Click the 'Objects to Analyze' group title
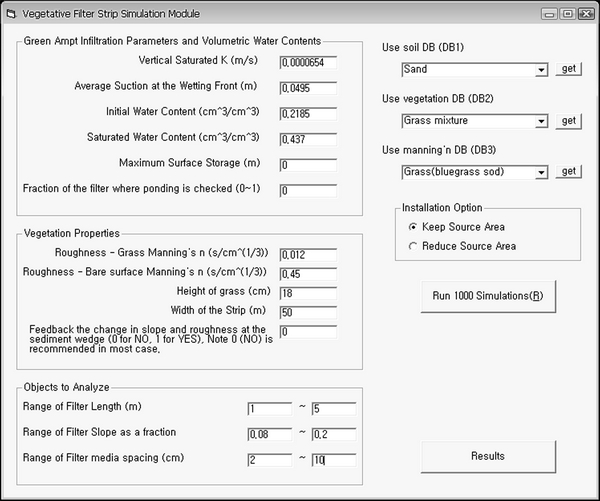600x501 pixels. pyautogui.click(x=66, y=387)
